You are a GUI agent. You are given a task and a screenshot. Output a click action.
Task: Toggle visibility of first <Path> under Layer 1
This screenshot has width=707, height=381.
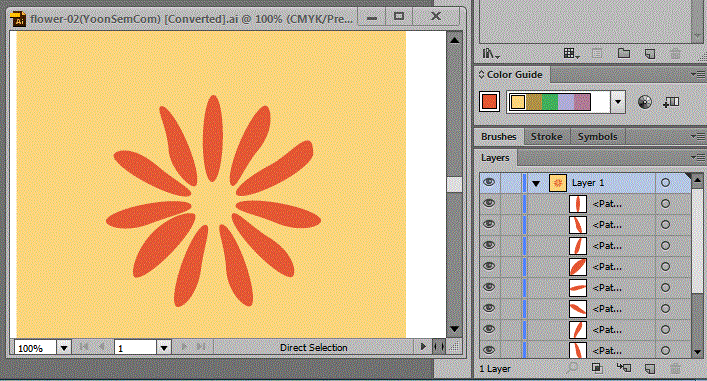(489, 203)
